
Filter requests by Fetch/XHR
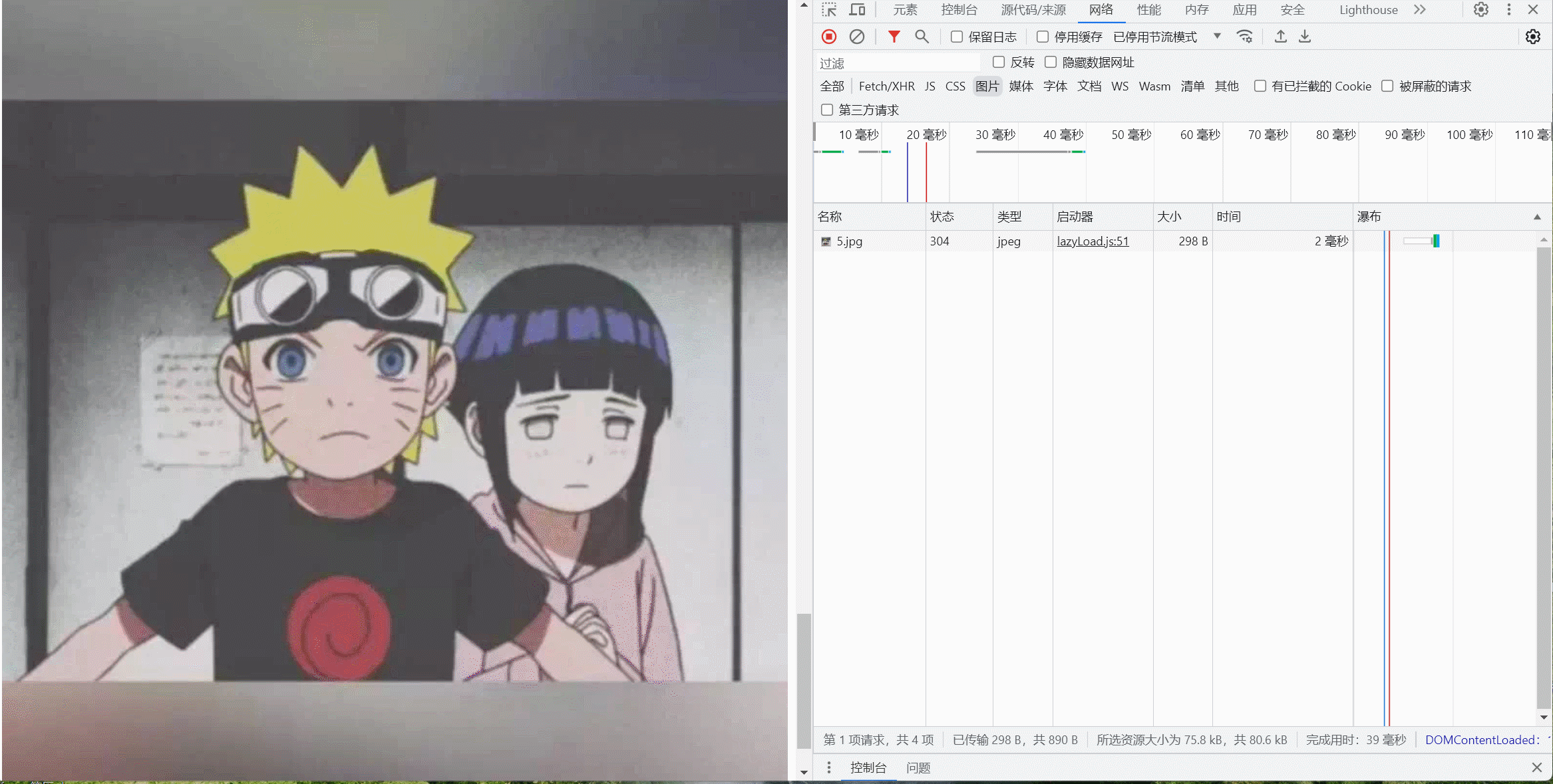(886, 86)
